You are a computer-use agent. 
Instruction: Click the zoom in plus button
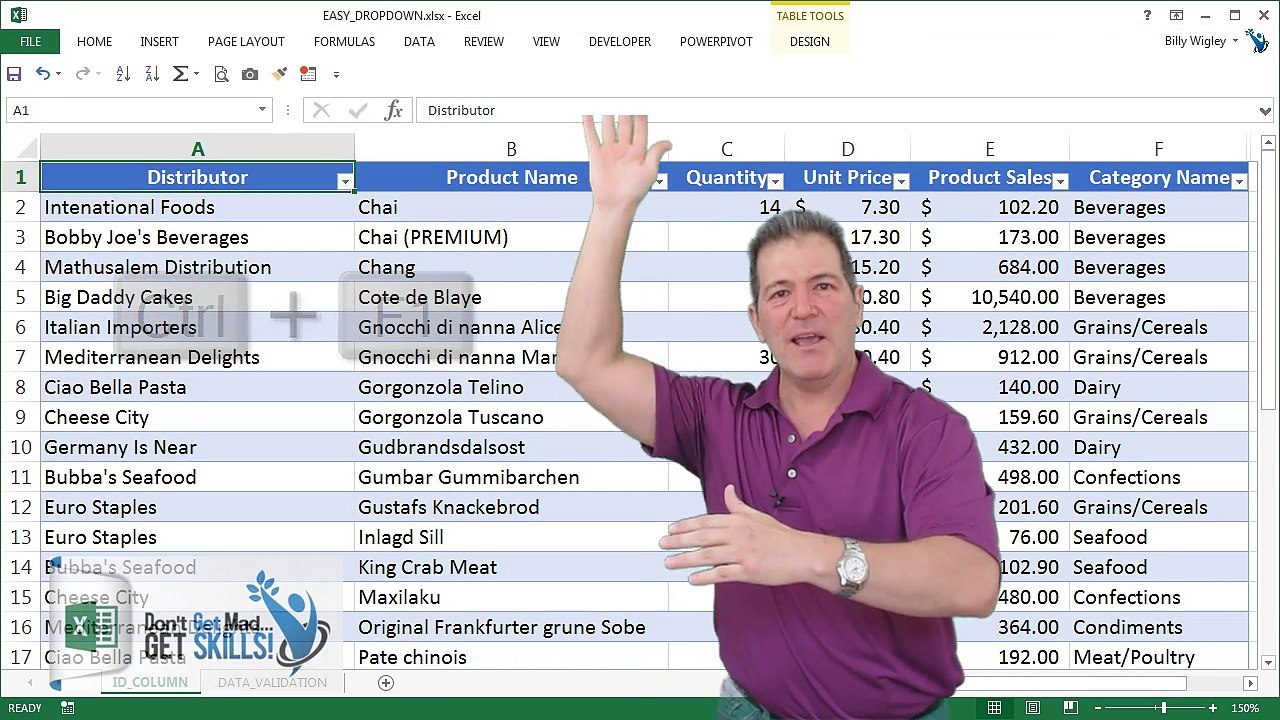[1213, 708]
